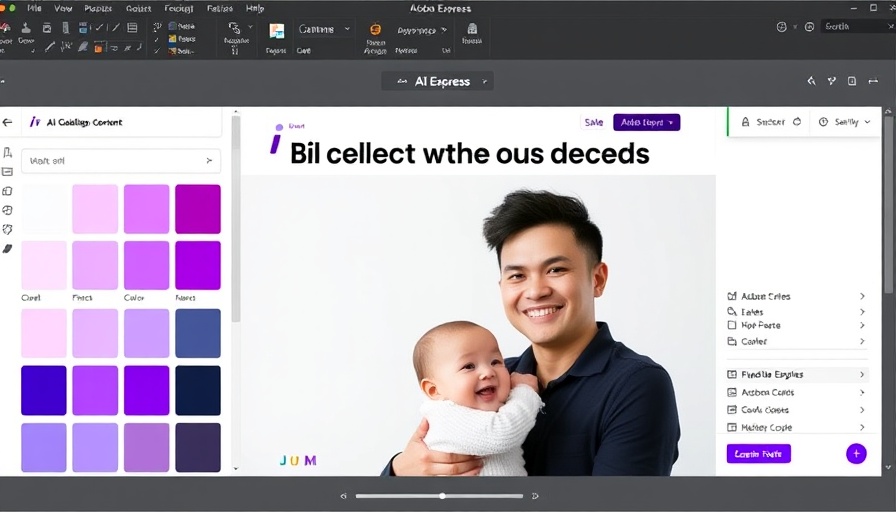Click the shield icon in left sidebar strip

[7, 229]
